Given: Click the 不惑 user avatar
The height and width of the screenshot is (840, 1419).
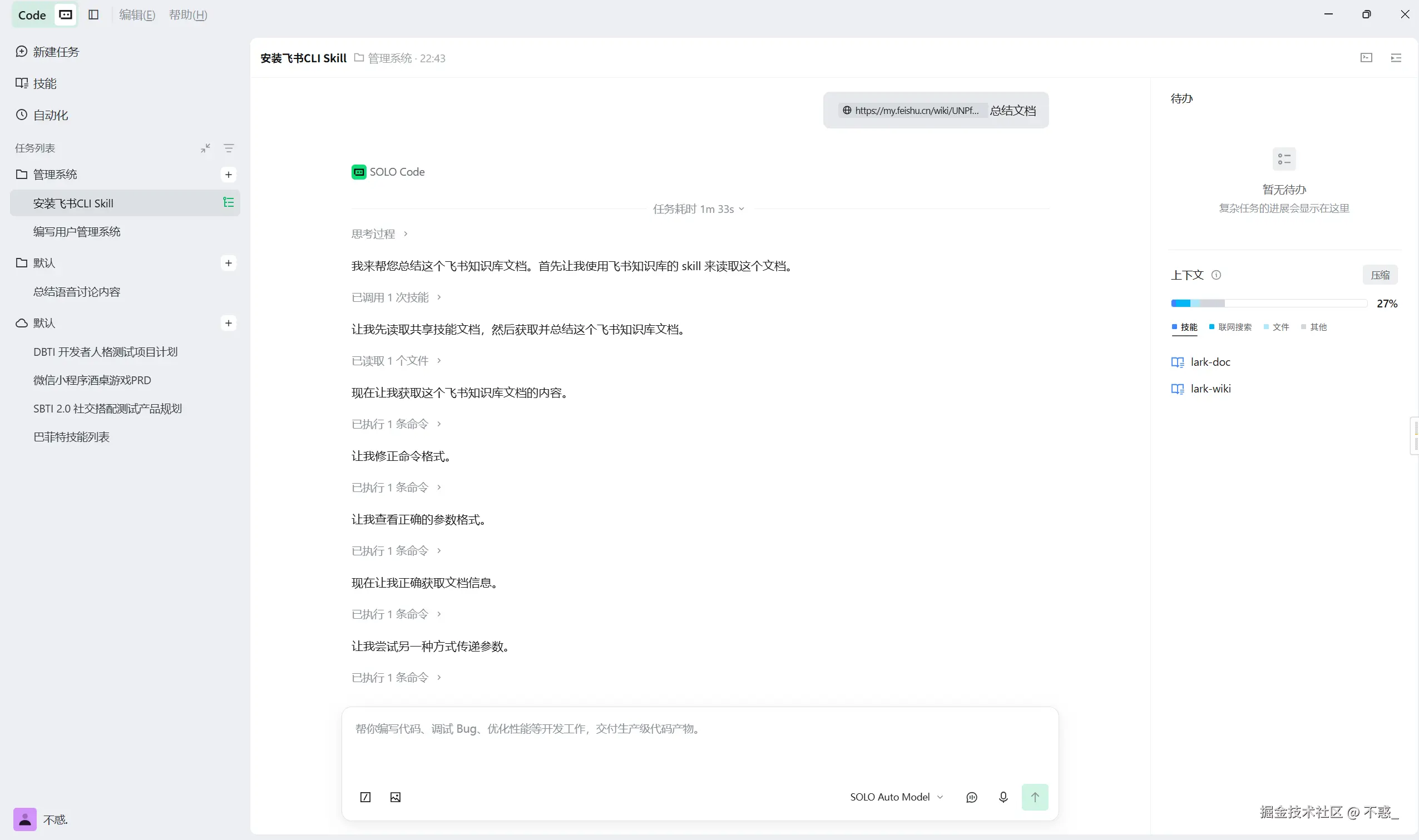Looking at the screenshot, I should point(25,819).
